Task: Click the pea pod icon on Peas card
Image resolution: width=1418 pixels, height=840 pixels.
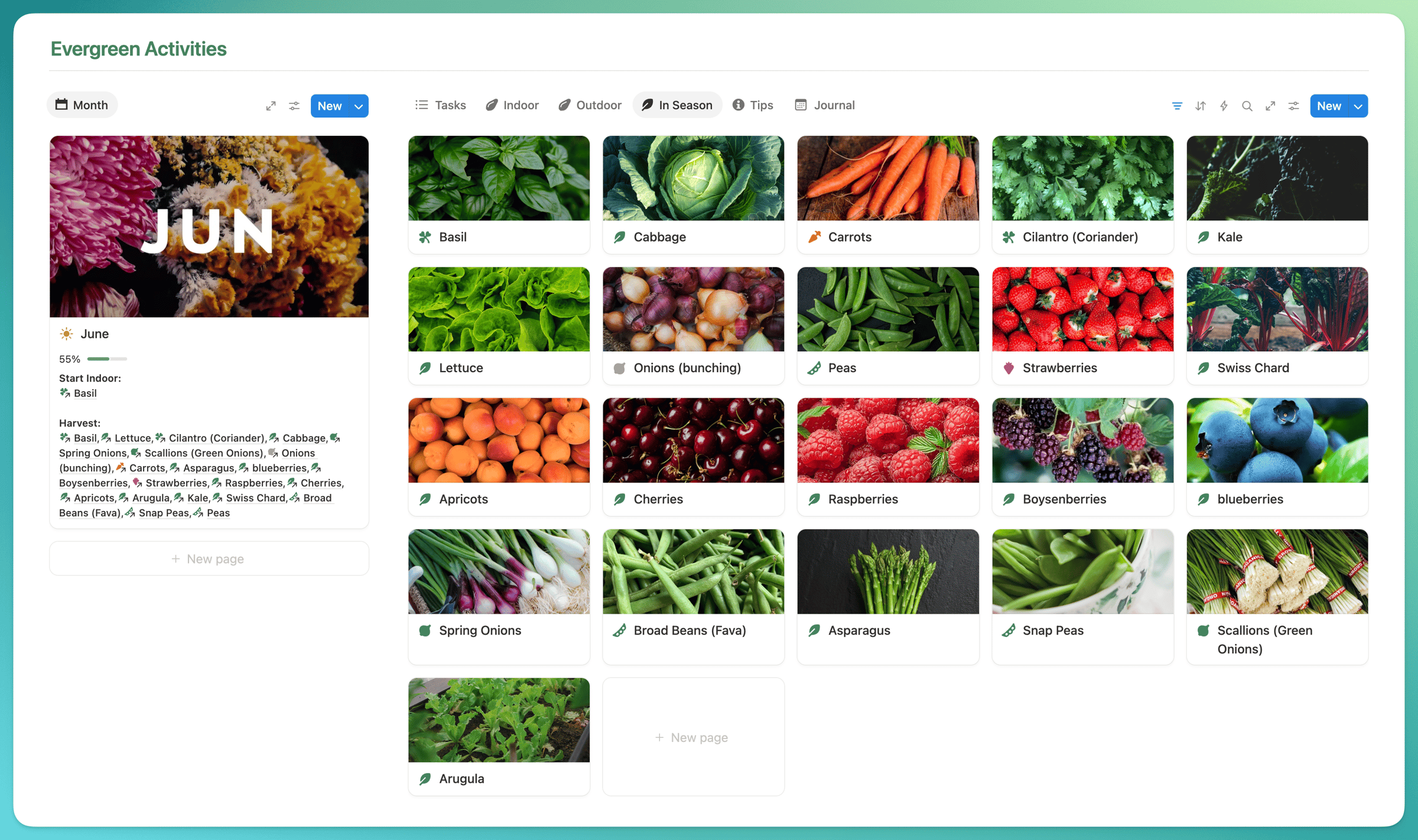Action: (814, 368)
